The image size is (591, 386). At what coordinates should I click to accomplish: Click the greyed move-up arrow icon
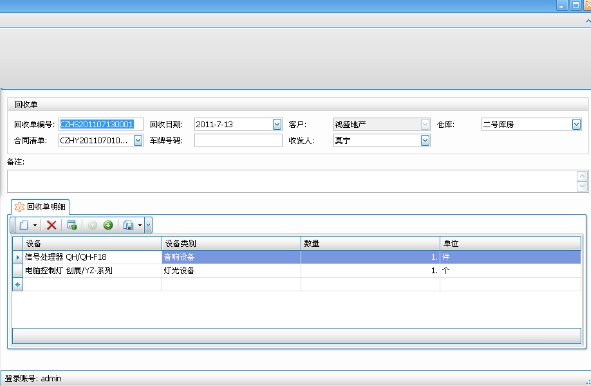coord(92,225)
